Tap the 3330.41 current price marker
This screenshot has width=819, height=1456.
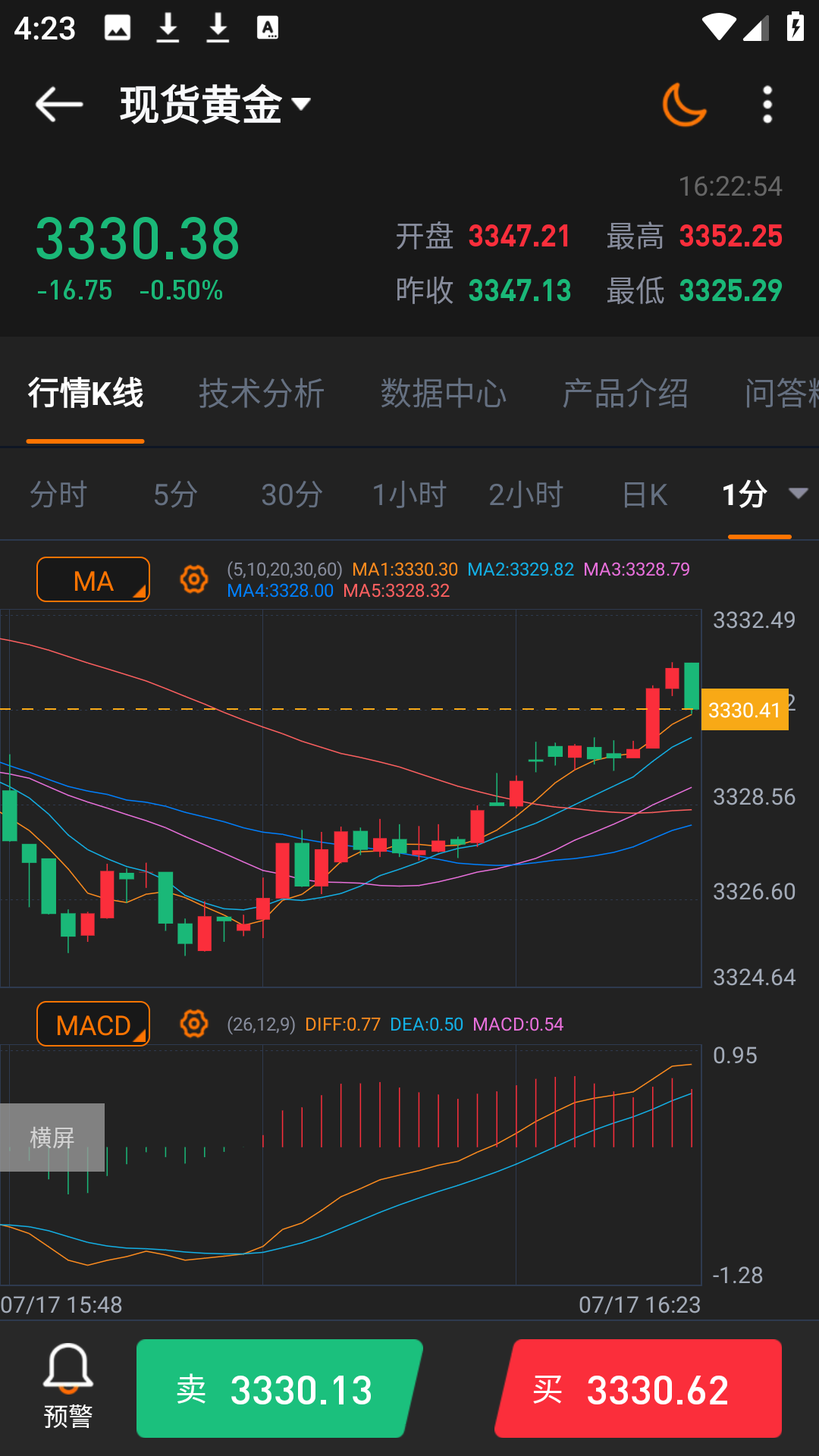pyautogui.click(x=745, y=710)
